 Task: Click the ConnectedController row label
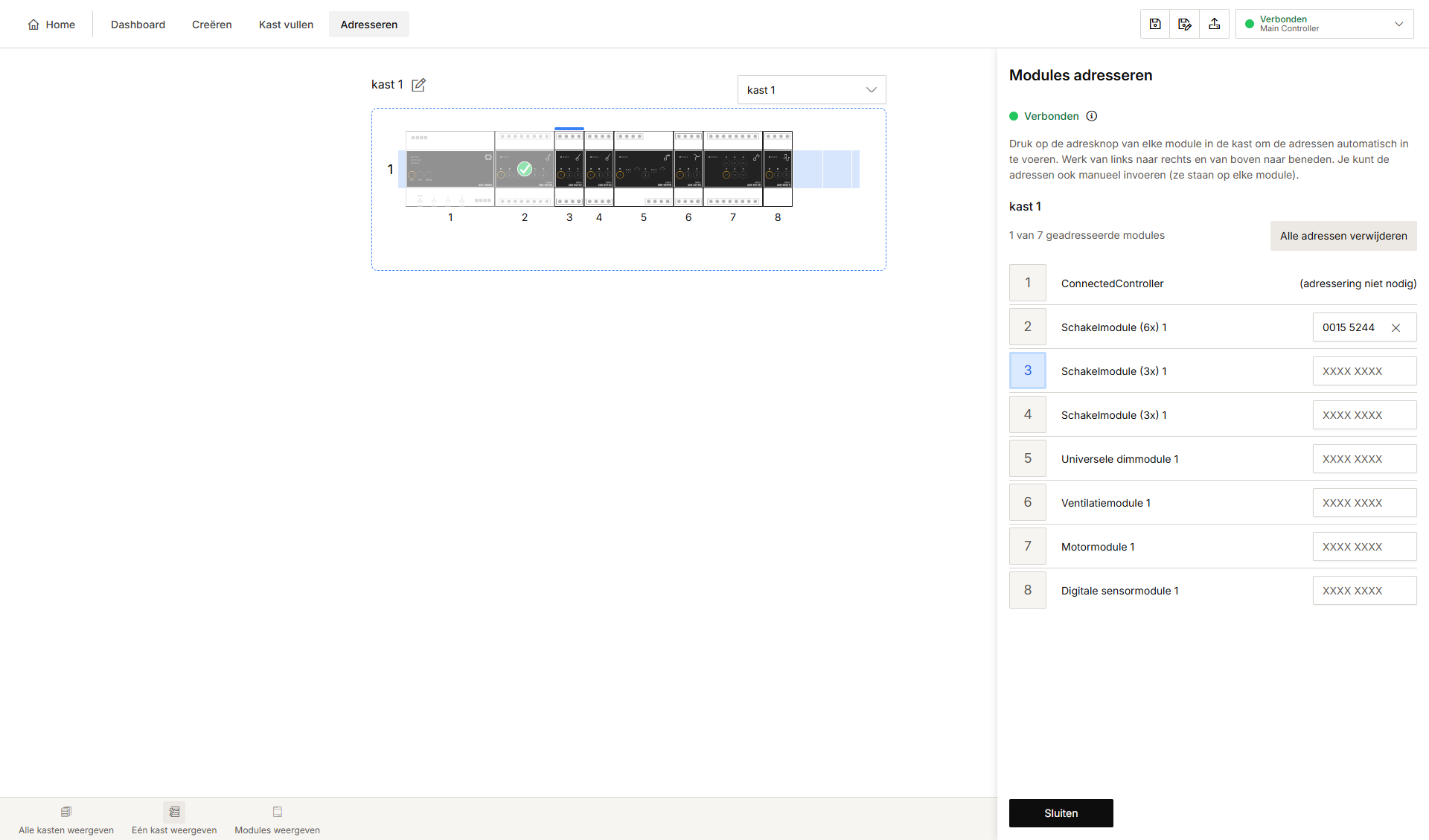click(x=1112, y=283)
